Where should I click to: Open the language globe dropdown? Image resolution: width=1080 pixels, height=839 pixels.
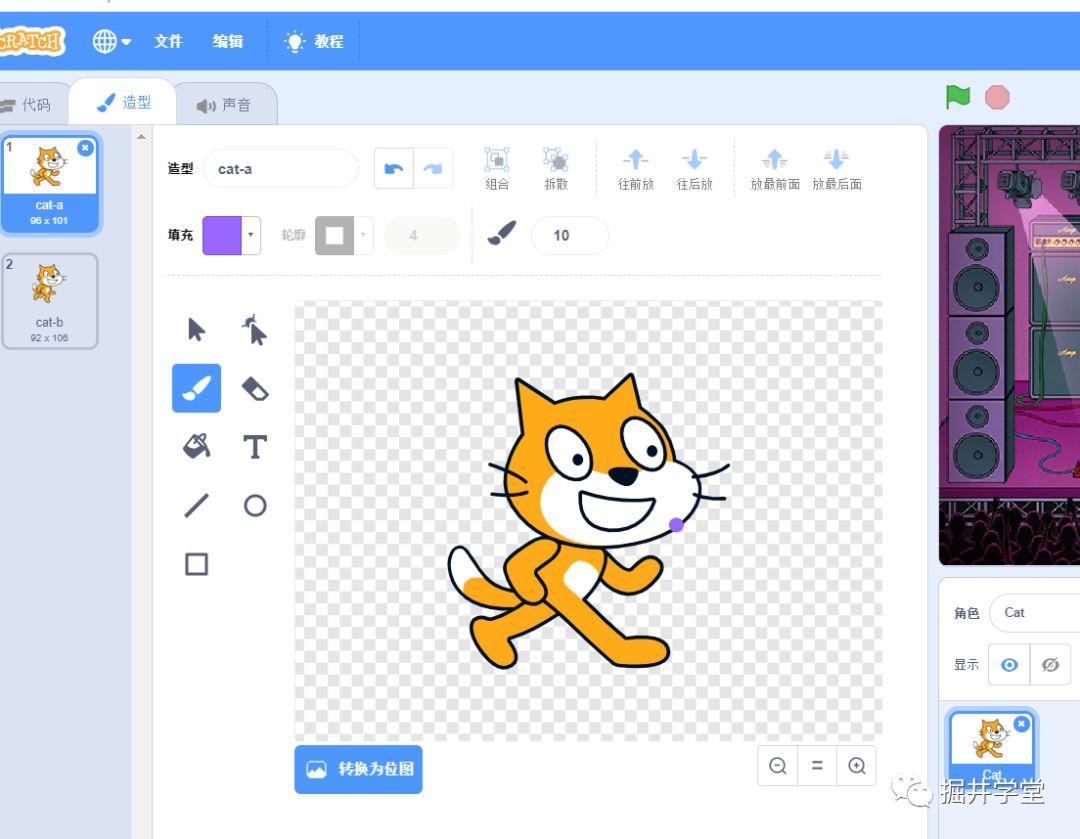(x=112, y=41)
